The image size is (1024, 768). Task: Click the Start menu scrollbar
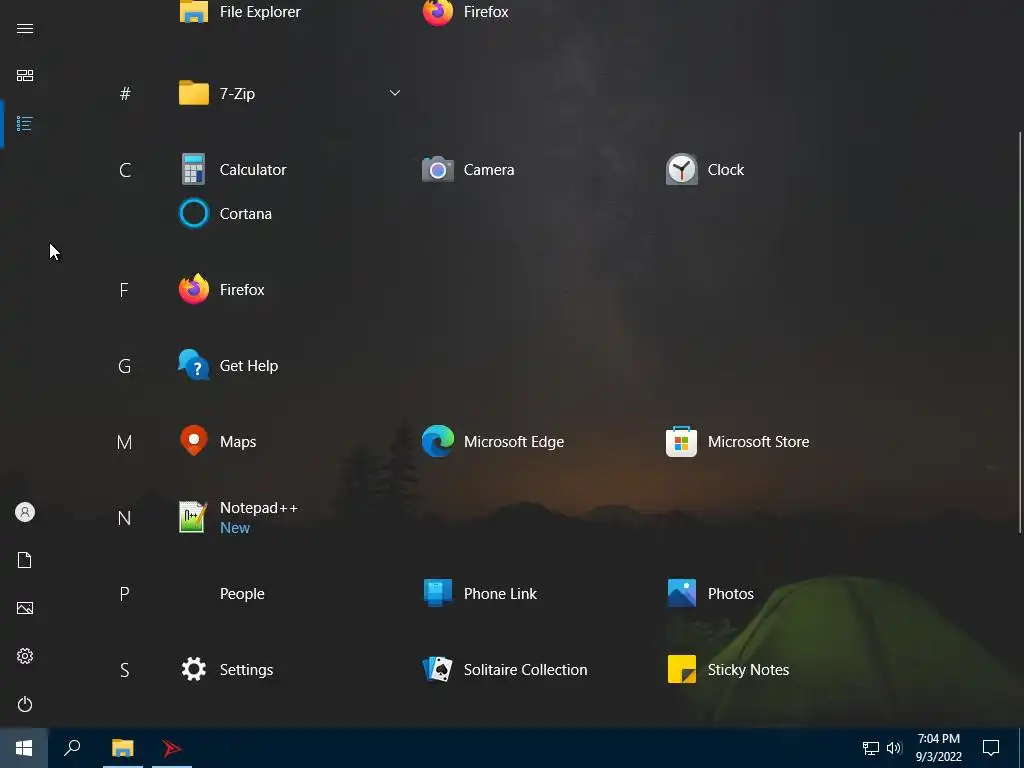[x=1019, y=332]
